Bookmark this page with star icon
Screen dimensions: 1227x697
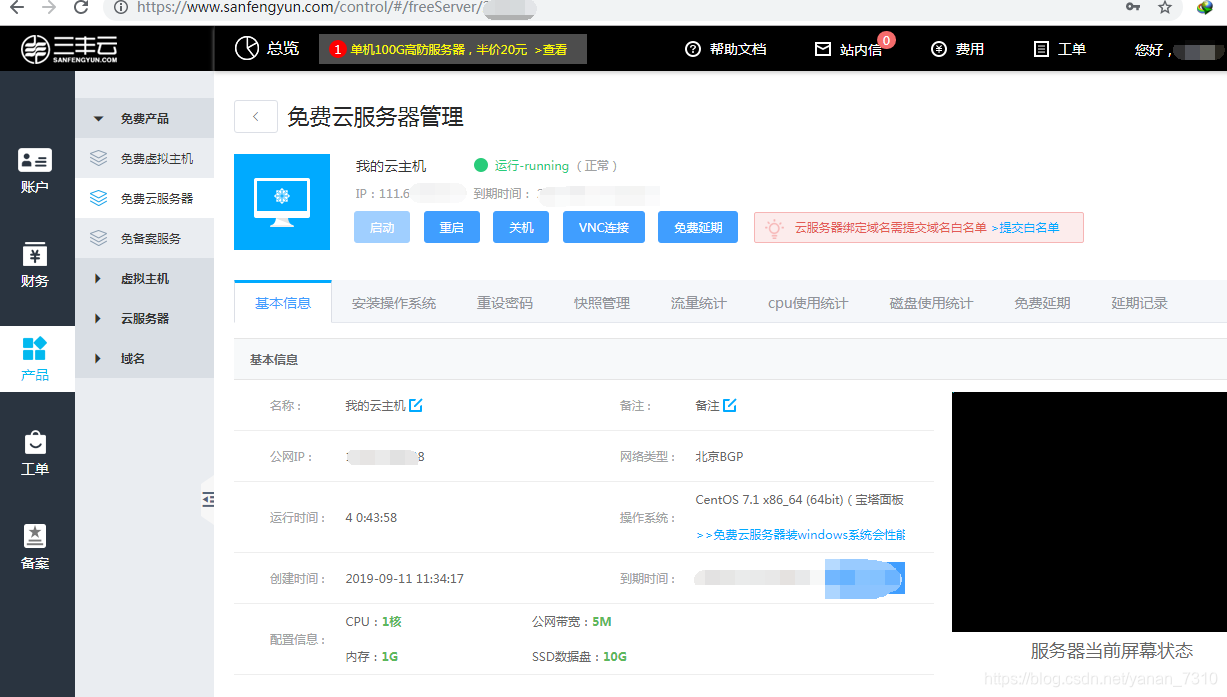tap(1165, 7)
